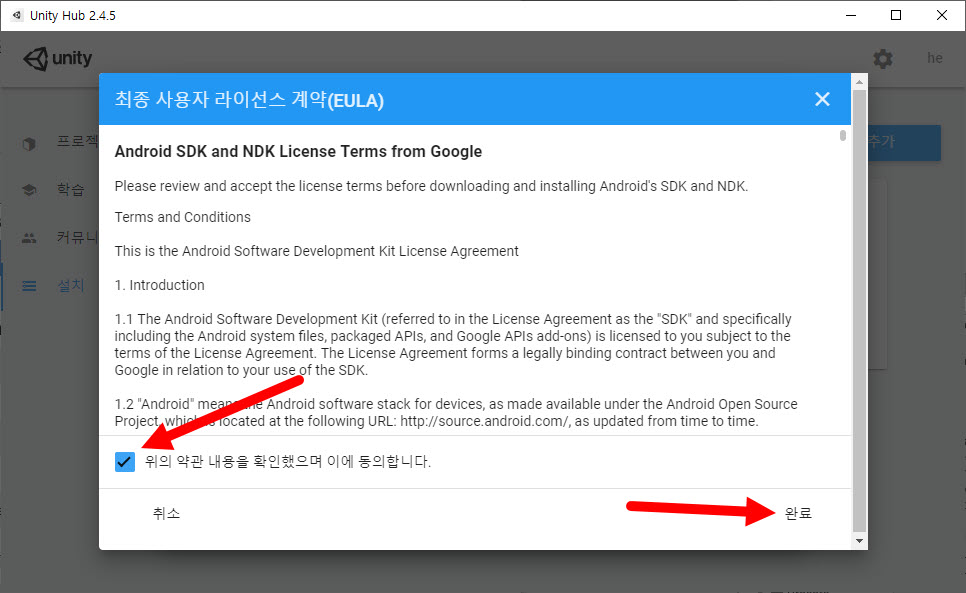Open the account menu labeled 'he'
This screenshot has height=593, width=966.
click(935, 58)
